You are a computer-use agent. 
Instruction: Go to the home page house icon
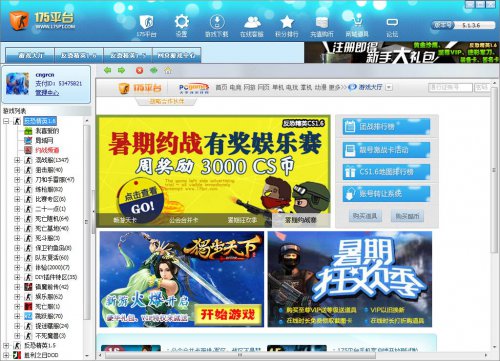click(168, 70)
